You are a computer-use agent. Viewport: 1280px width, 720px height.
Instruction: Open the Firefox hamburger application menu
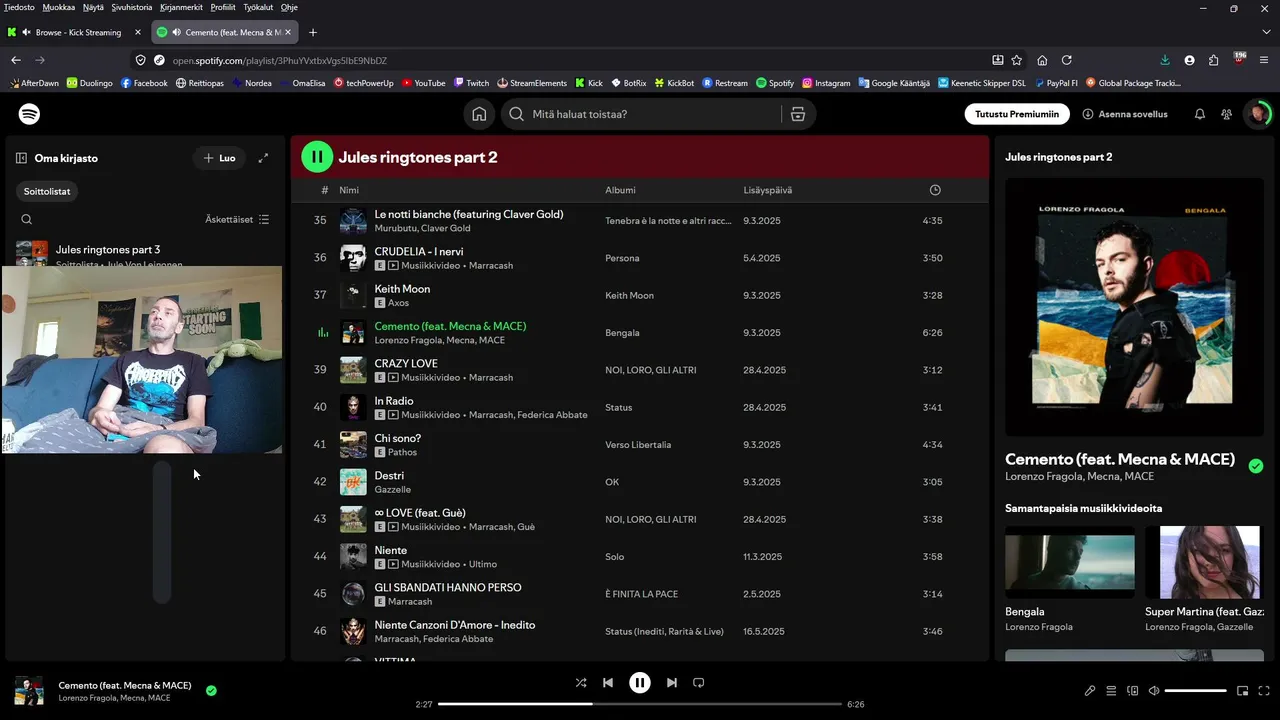pos(1266,60)
